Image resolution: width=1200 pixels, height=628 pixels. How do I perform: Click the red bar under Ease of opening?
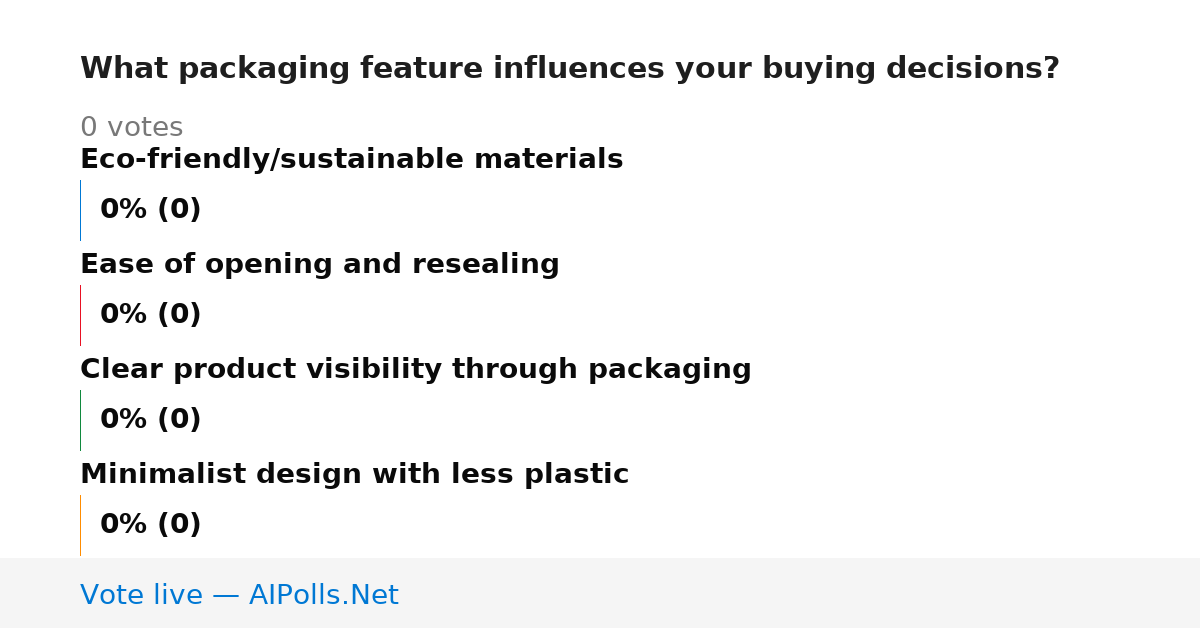click(x=80, y=315)
